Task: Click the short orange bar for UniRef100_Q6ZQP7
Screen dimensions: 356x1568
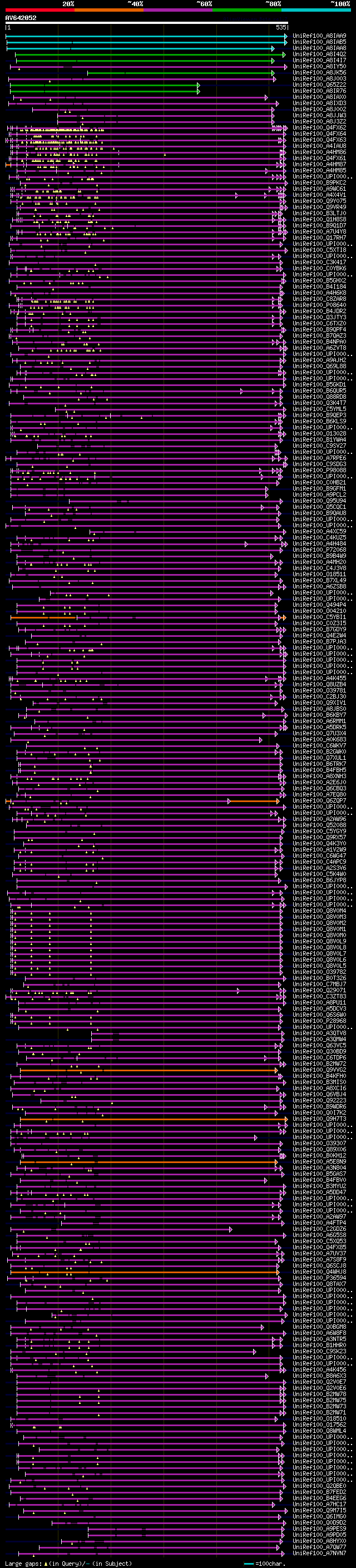Action: coord(254,800)
